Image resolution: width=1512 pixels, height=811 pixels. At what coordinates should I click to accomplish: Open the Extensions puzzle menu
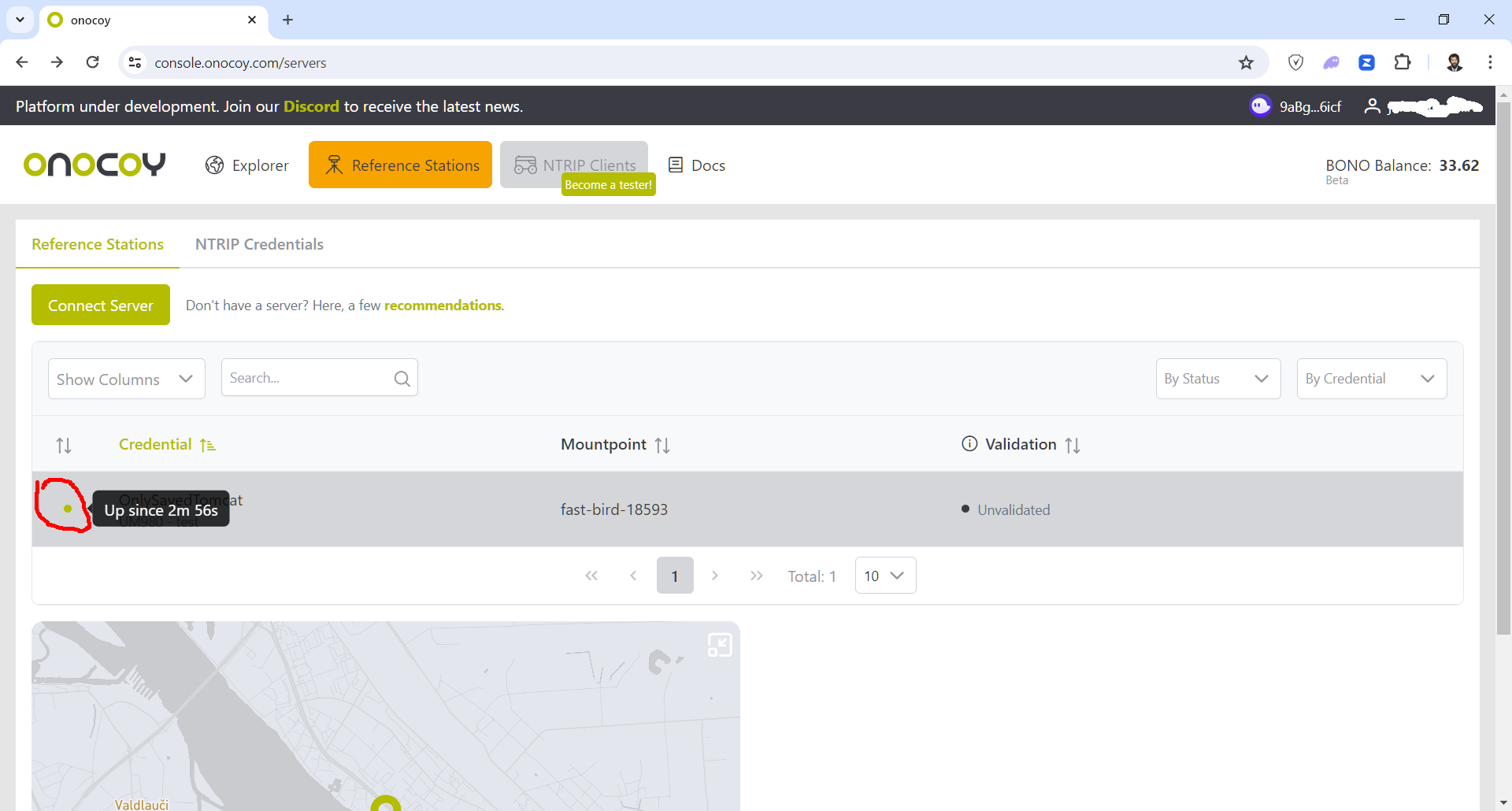[x=1403, y=62]
